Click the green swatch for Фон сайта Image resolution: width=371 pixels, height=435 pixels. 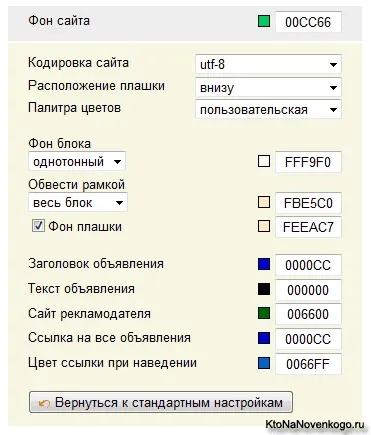pyautogui.click(x=264, y=22)
